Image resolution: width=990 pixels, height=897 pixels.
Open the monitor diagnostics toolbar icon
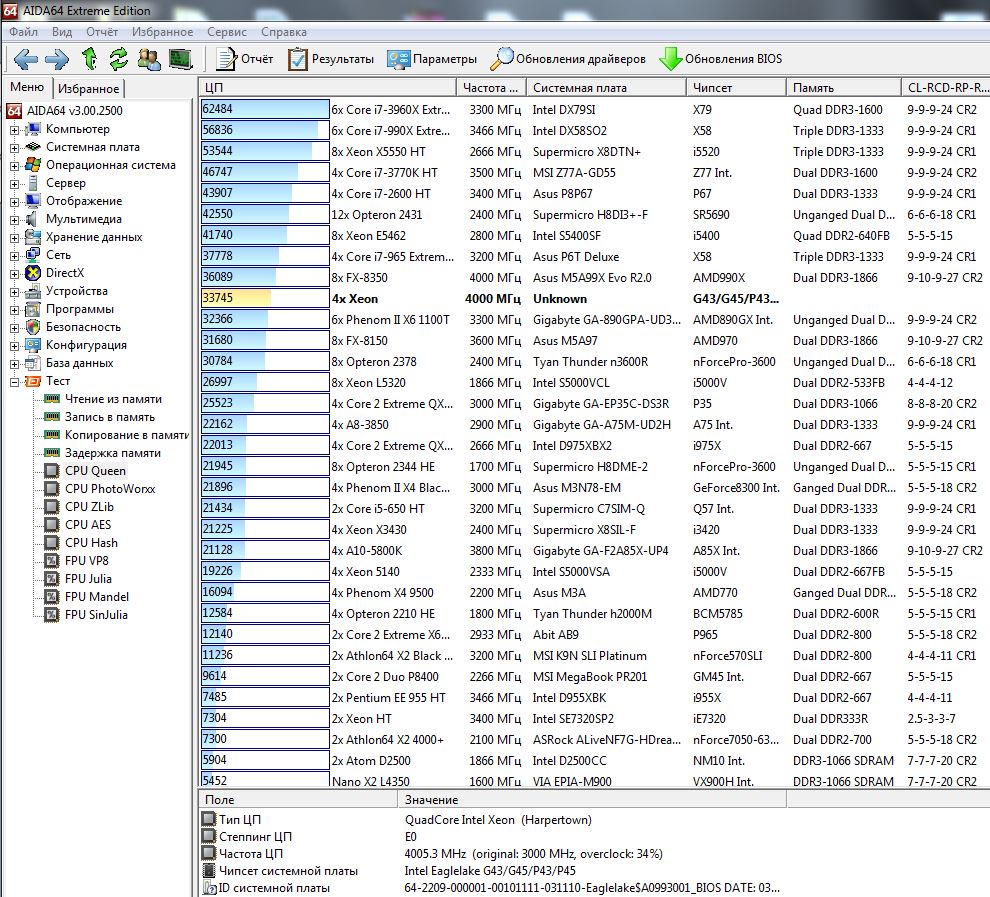click(x=180, y=58)
